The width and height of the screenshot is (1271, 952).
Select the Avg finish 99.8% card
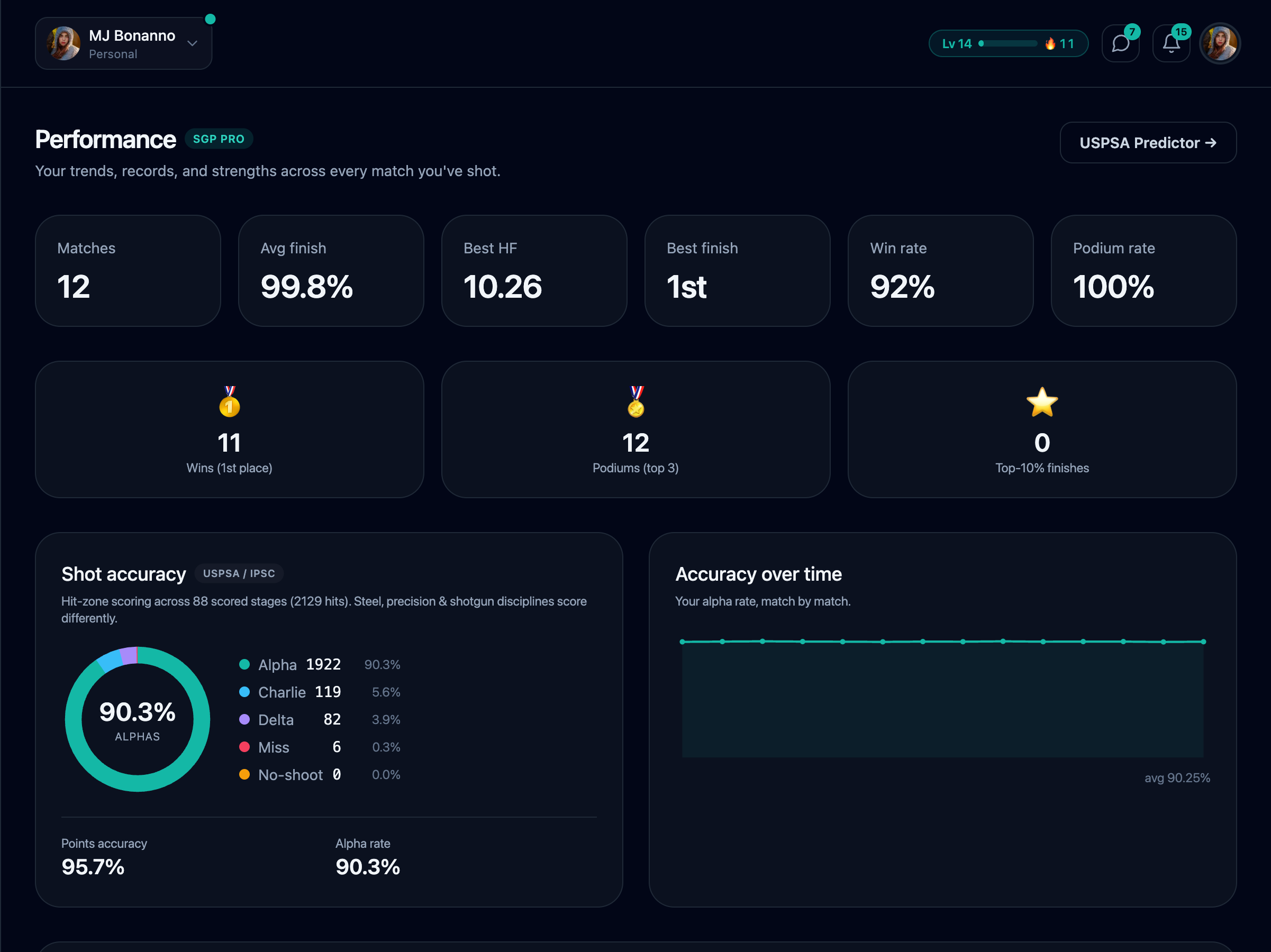[331, 271]
